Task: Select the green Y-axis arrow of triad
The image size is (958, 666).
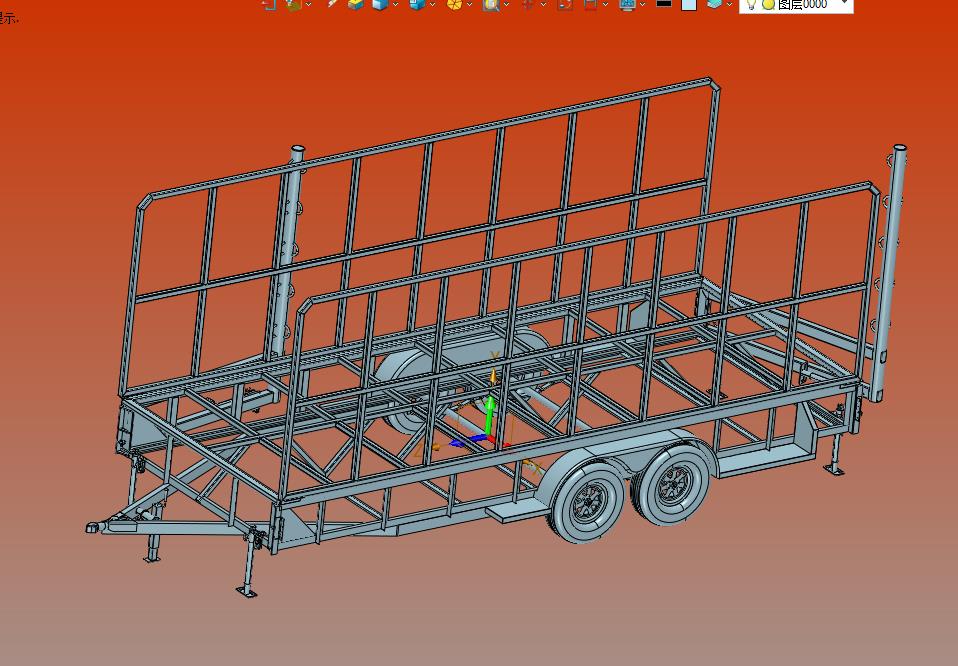Action: (x=489, y=414)
